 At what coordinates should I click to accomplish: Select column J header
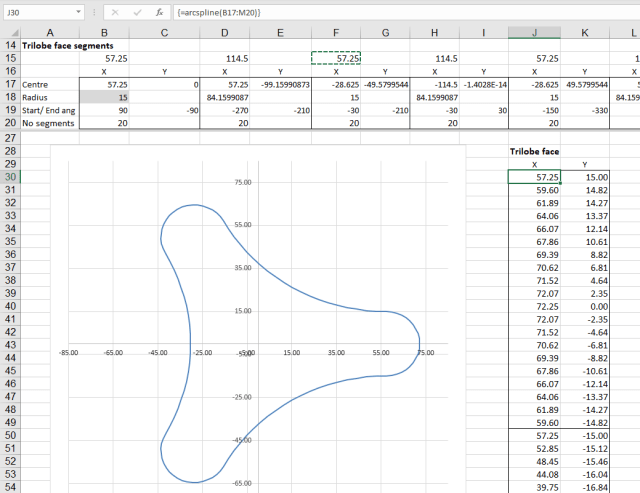coord(534,33)
